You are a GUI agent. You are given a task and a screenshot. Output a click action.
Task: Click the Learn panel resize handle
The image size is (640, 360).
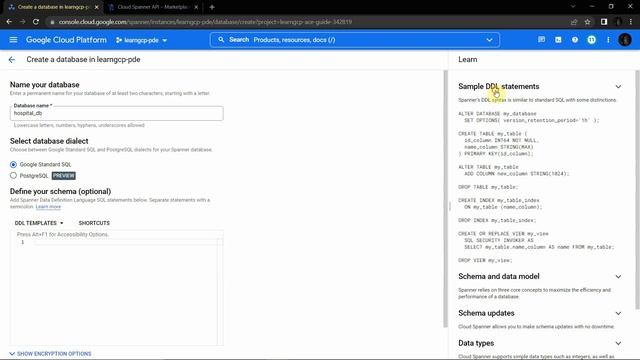tap(449, 206)
